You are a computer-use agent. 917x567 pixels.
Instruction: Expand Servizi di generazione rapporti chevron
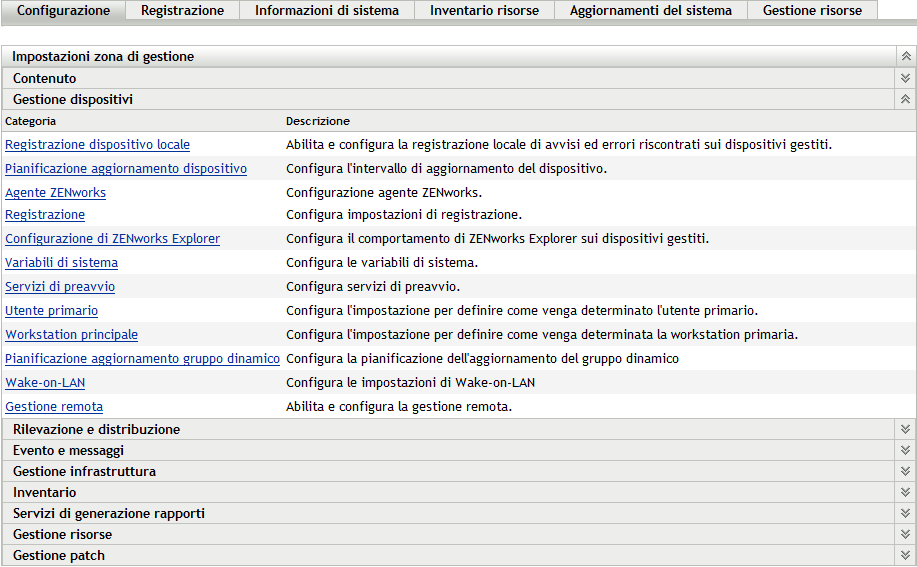tap(905, 513)
